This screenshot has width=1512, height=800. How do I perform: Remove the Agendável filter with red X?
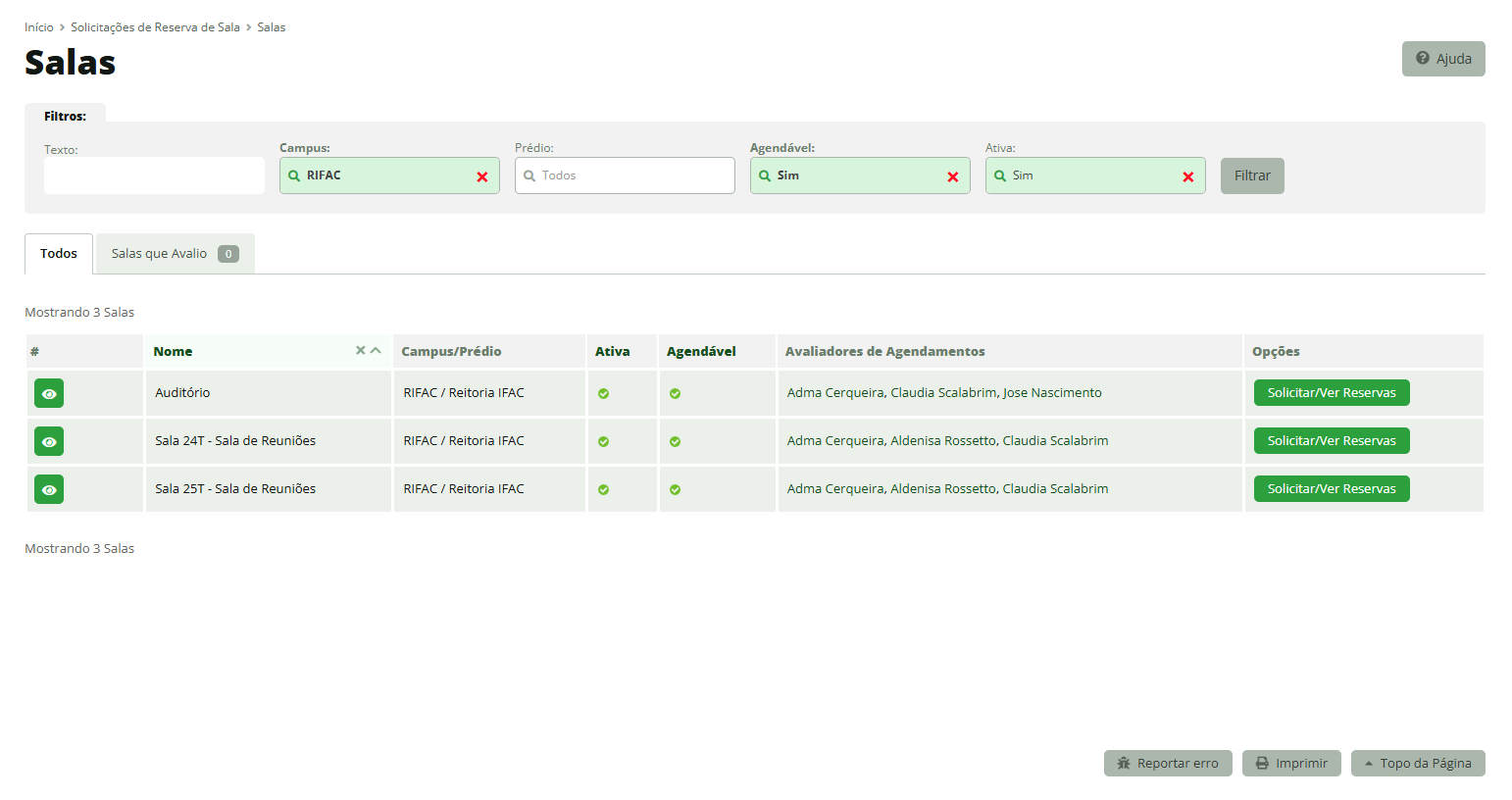tap(953, 176)
